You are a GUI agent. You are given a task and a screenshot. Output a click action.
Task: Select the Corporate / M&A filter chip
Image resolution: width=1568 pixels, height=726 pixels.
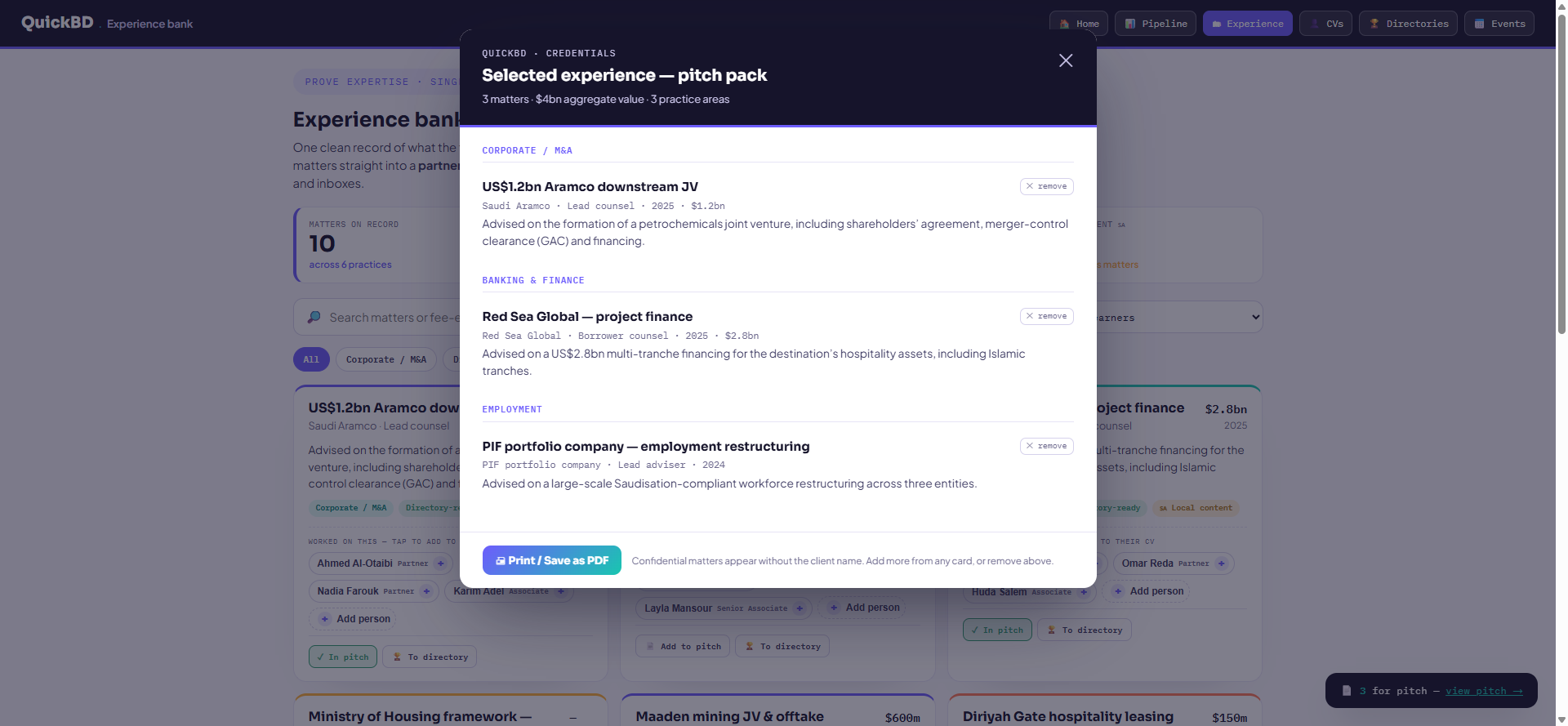(386, 359)
